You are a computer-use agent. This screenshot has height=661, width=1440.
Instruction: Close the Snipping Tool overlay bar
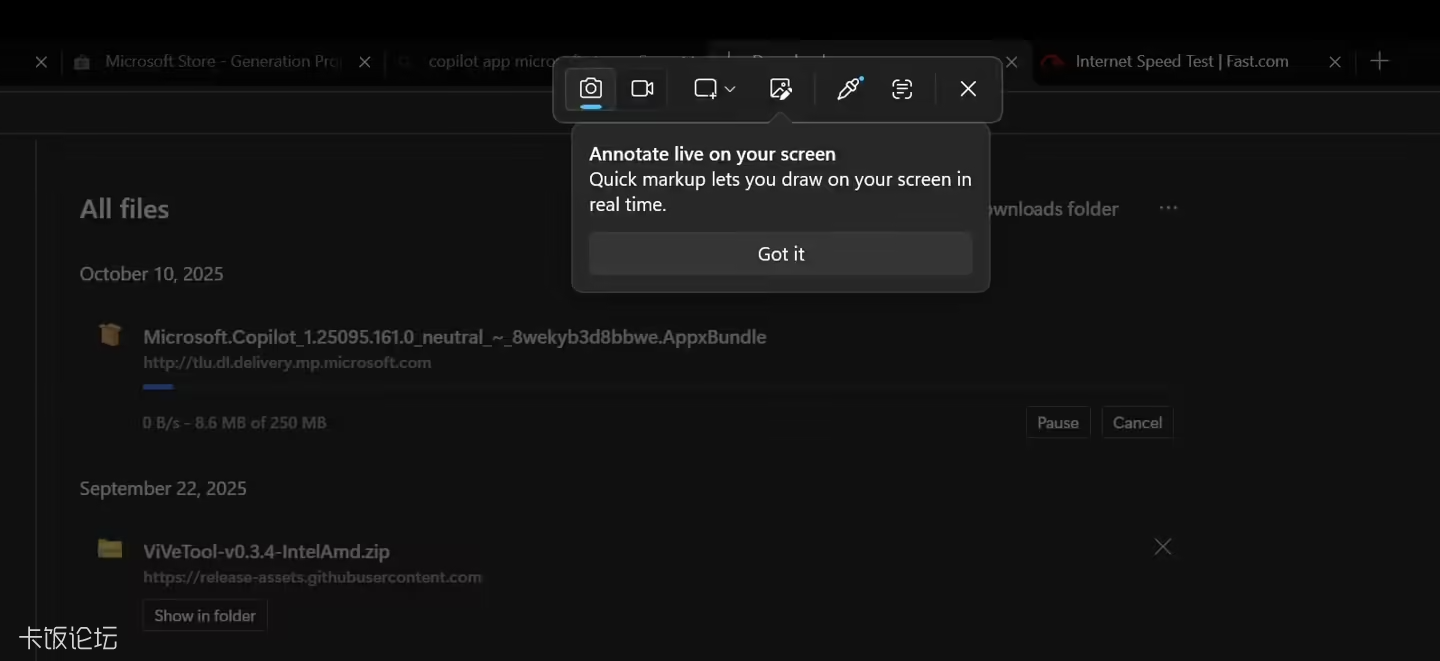click(968, 89)
